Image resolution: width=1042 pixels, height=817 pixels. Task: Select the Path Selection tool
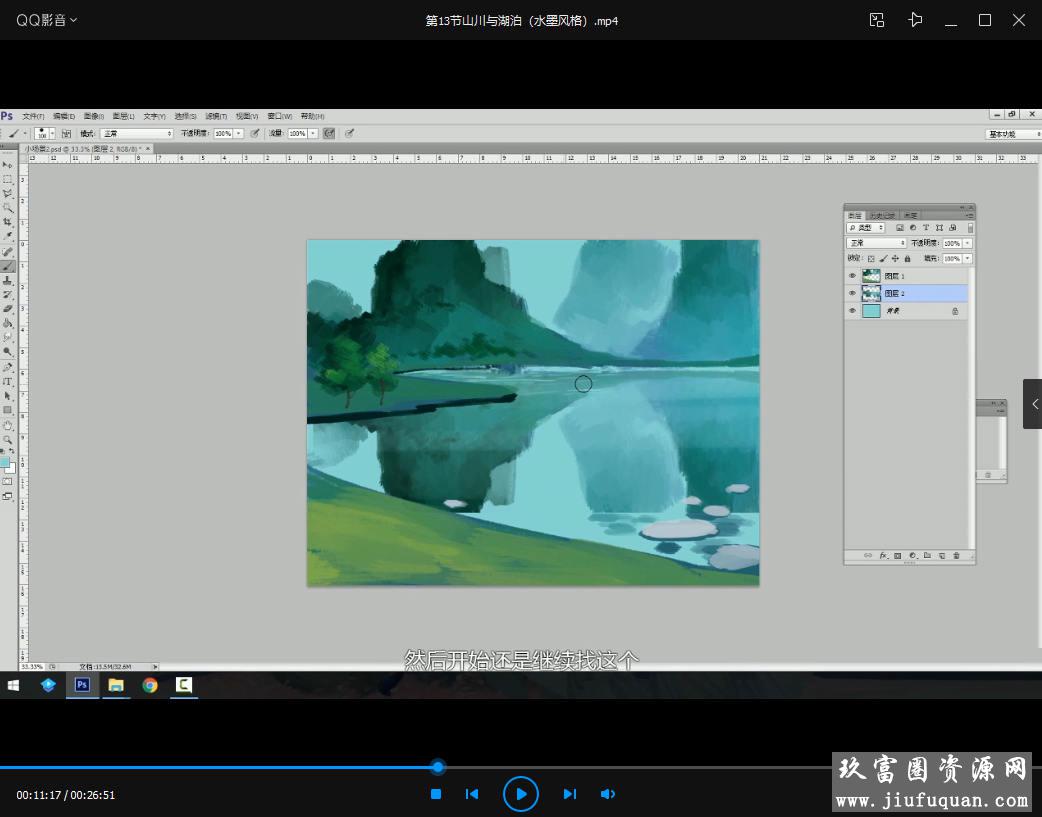click(7, 396)
